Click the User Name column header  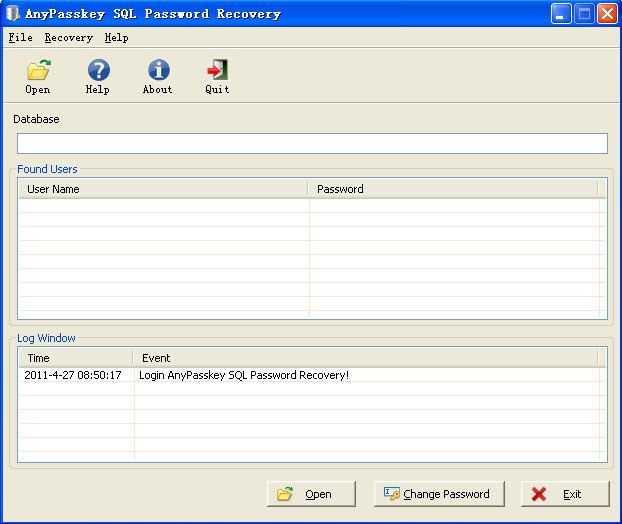pos(163,189)
